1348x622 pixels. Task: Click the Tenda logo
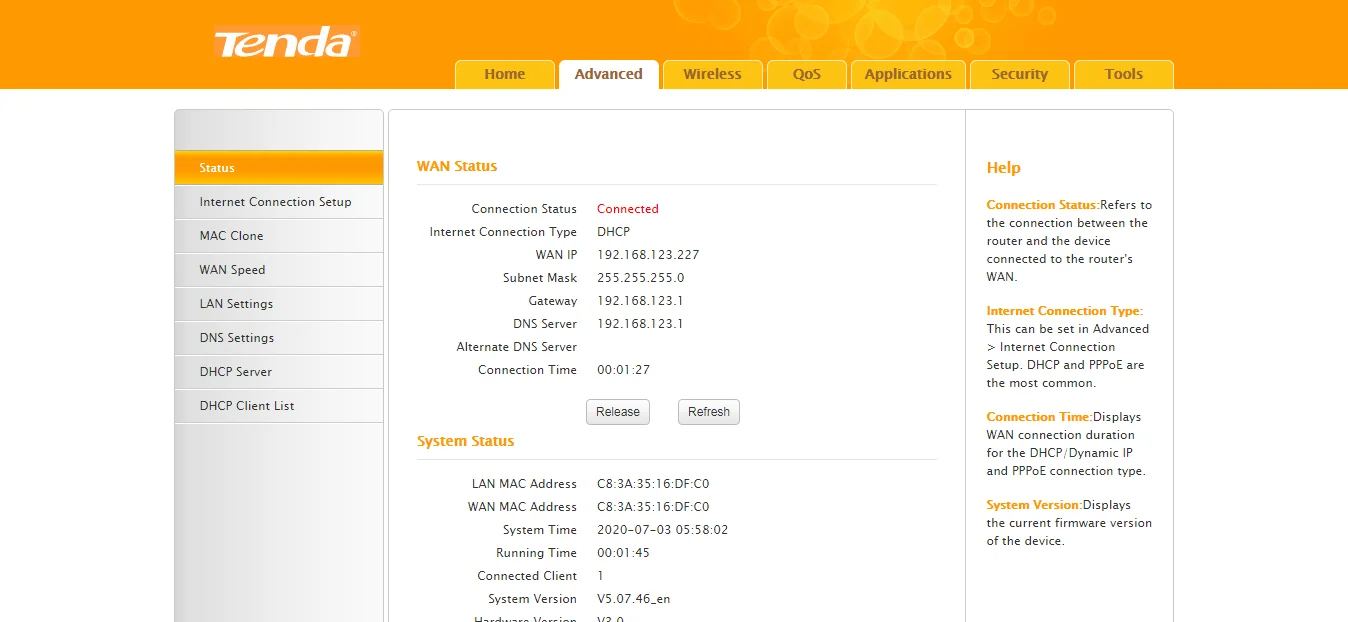click(285, 43)
